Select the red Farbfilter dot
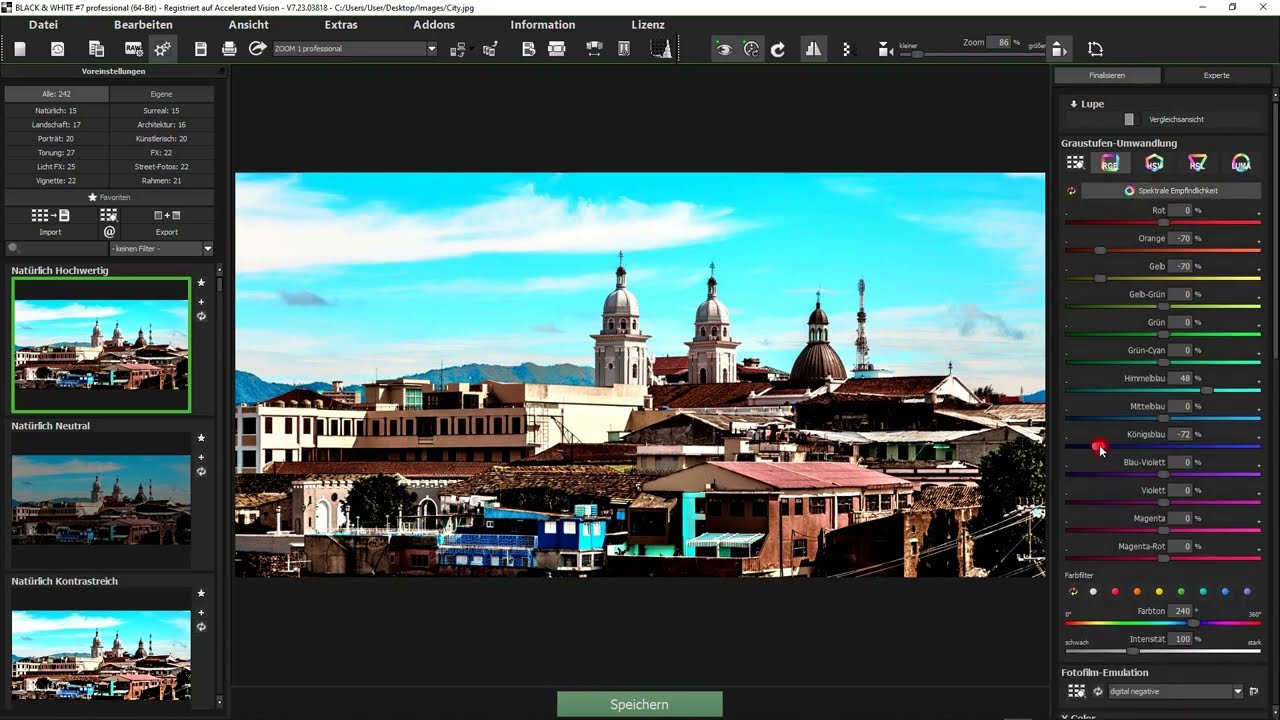This screenshot has height=720, width=1280. coord(1115,592)
